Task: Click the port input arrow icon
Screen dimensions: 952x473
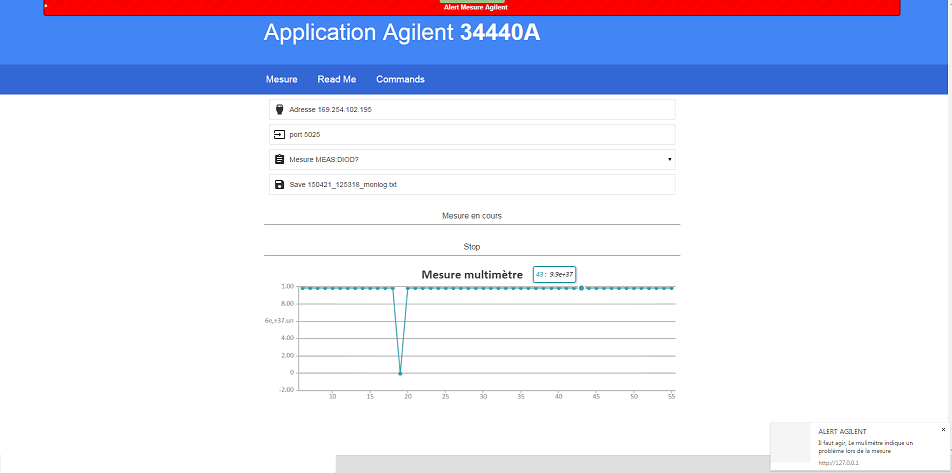Action: tap(279, 135)
